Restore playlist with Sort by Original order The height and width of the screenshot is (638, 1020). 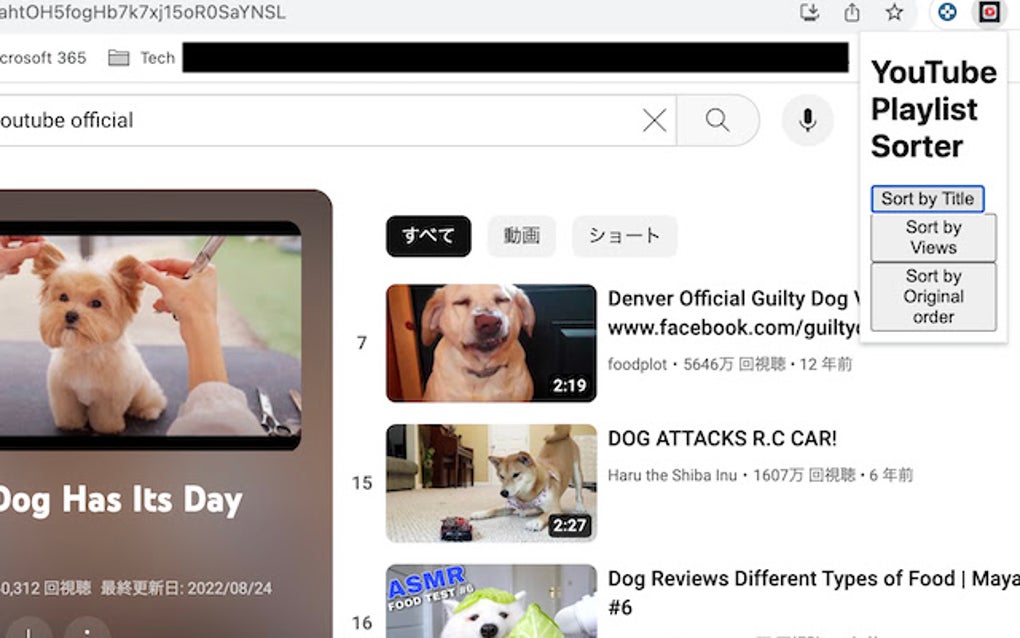[x=933, y=296]
